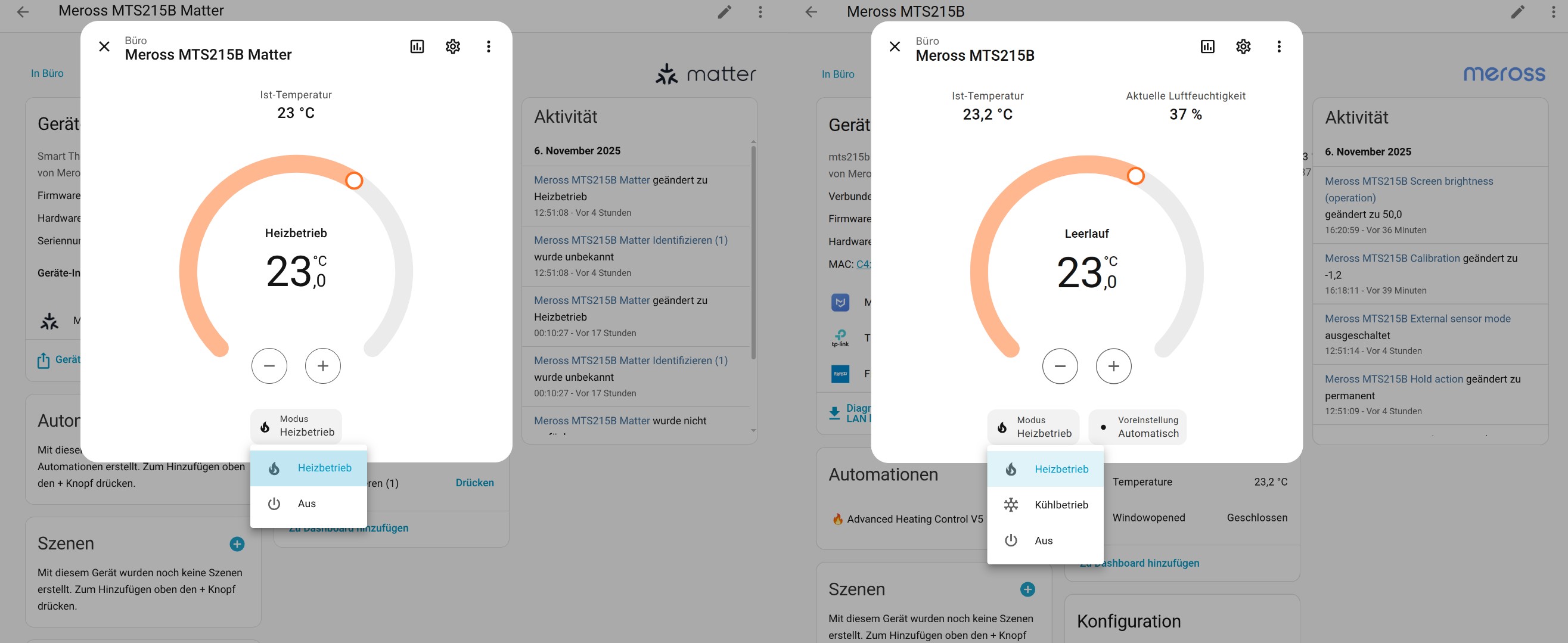This screenshot has height=643, width=1568.
Task: Click the share Gerät icon on Matter page
Action: coord(44,361)
